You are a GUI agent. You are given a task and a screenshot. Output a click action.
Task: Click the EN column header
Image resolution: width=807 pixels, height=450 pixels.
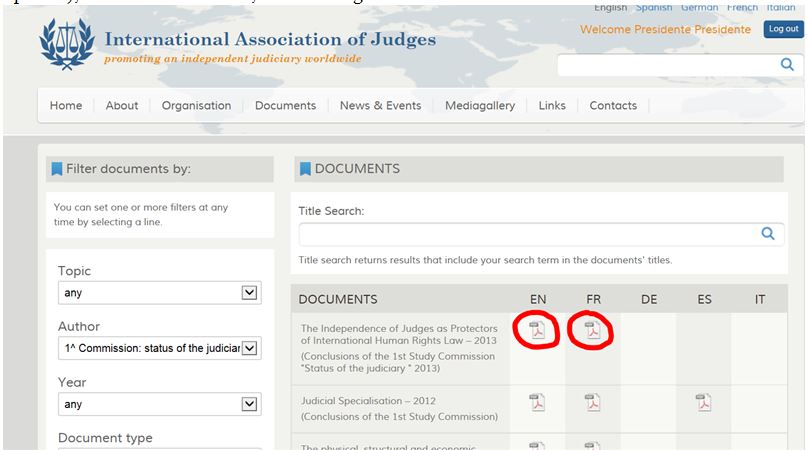(538, 299)
